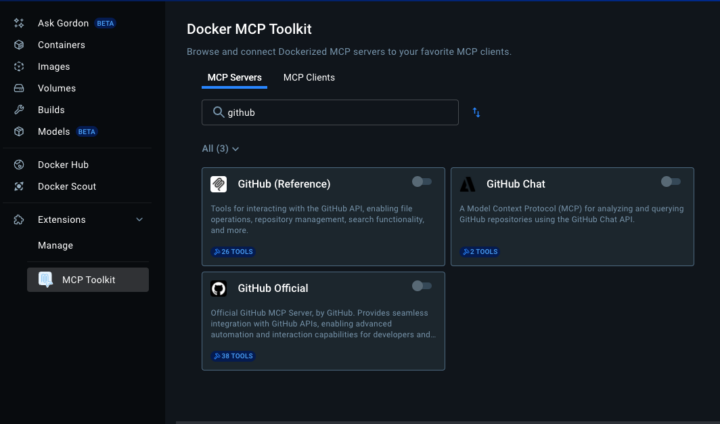Click the Extensions puzzle icon
Image resolution: width=720 pixels, height=424 pixels.
[19, 220]
